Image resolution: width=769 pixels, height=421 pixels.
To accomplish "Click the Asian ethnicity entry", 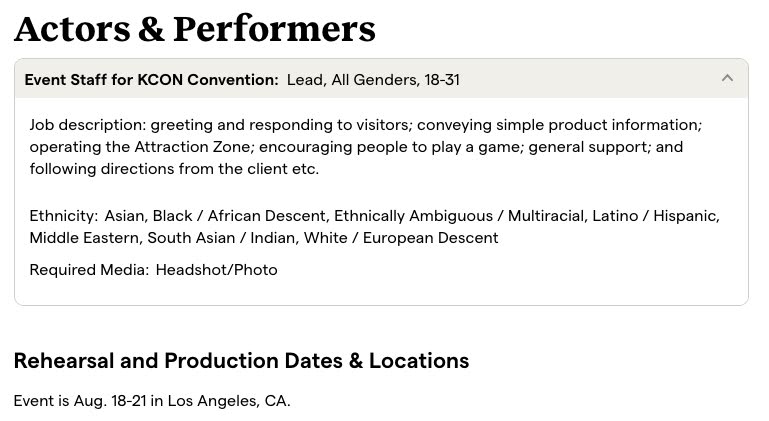I will tap(125, 216).
